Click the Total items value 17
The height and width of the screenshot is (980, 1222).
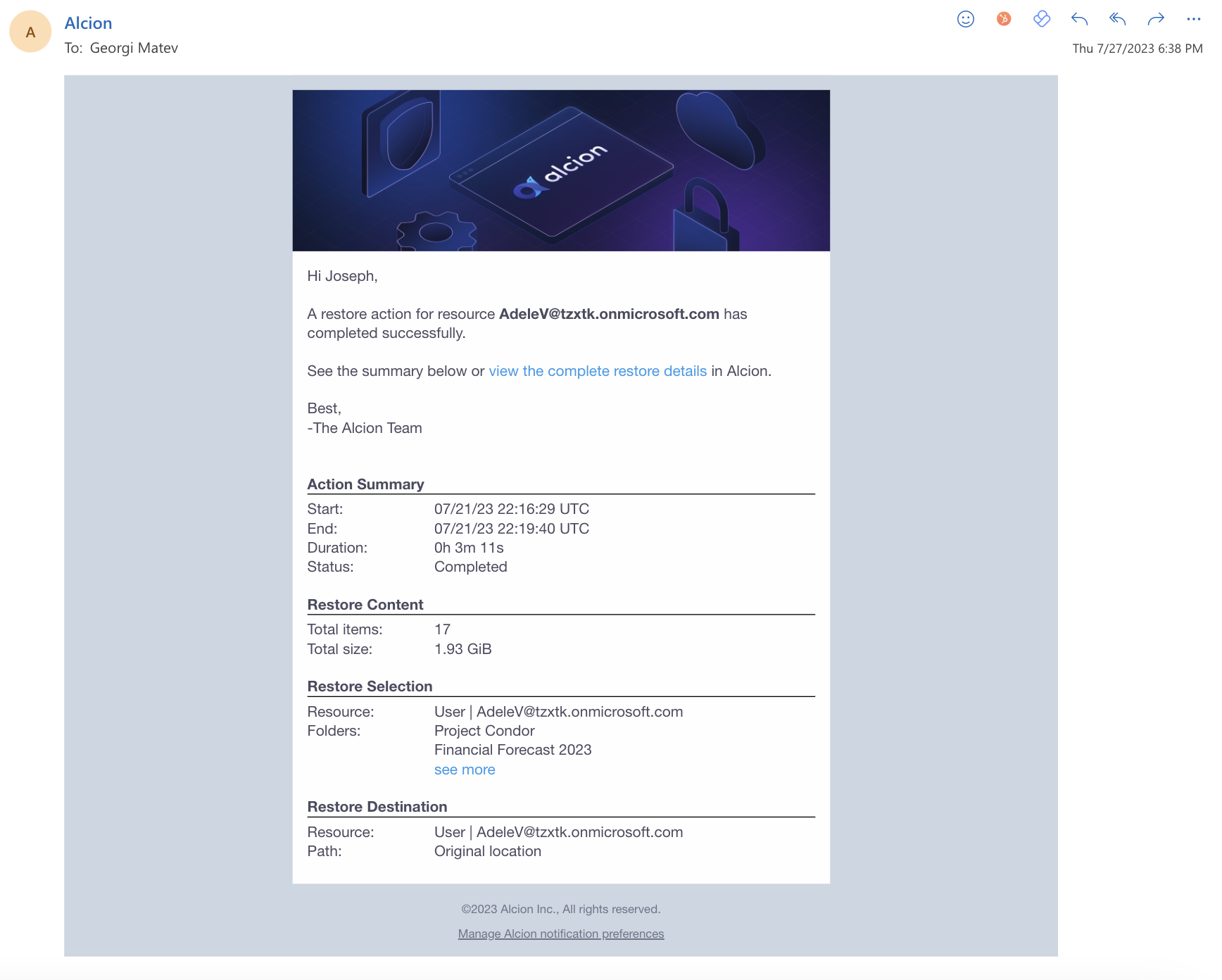[x=442, y=629]
